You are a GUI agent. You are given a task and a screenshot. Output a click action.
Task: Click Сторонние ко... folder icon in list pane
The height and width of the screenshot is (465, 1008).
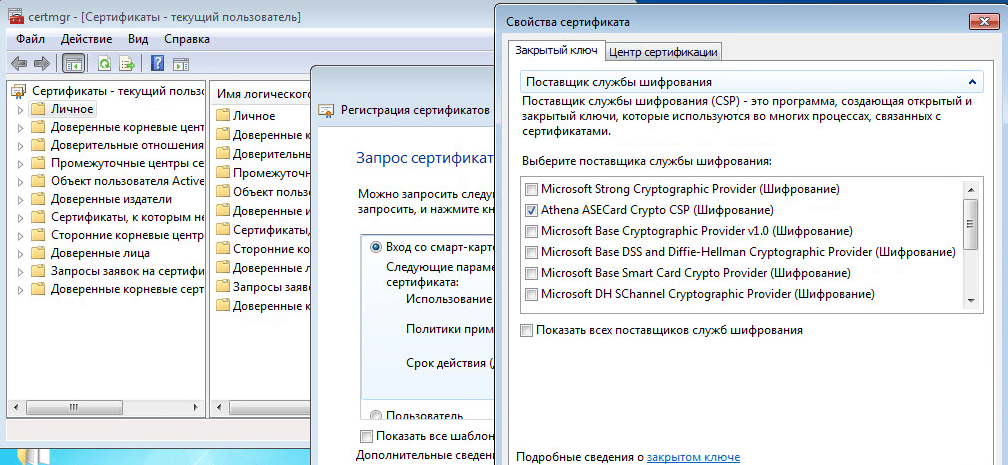[x=222, y=248]
